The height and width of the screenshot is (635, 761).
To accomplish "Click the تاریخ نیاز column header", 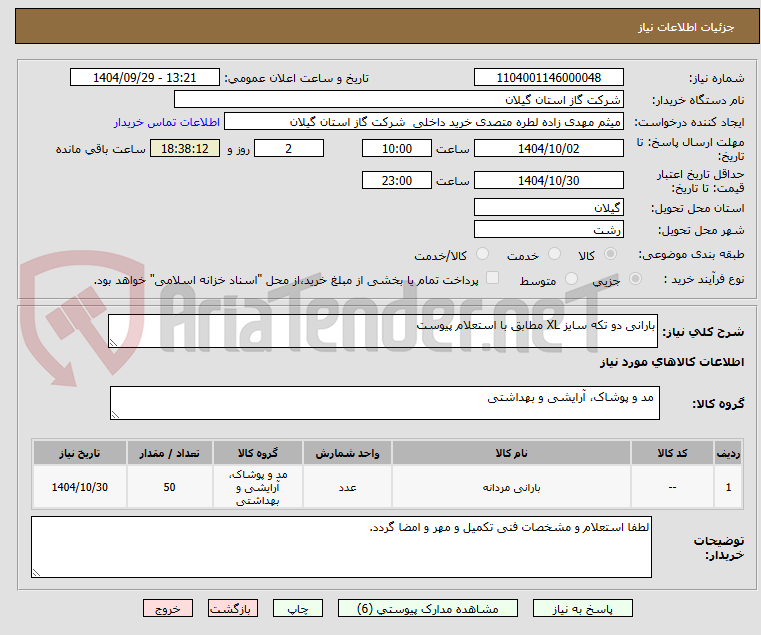I will point(80,453).
